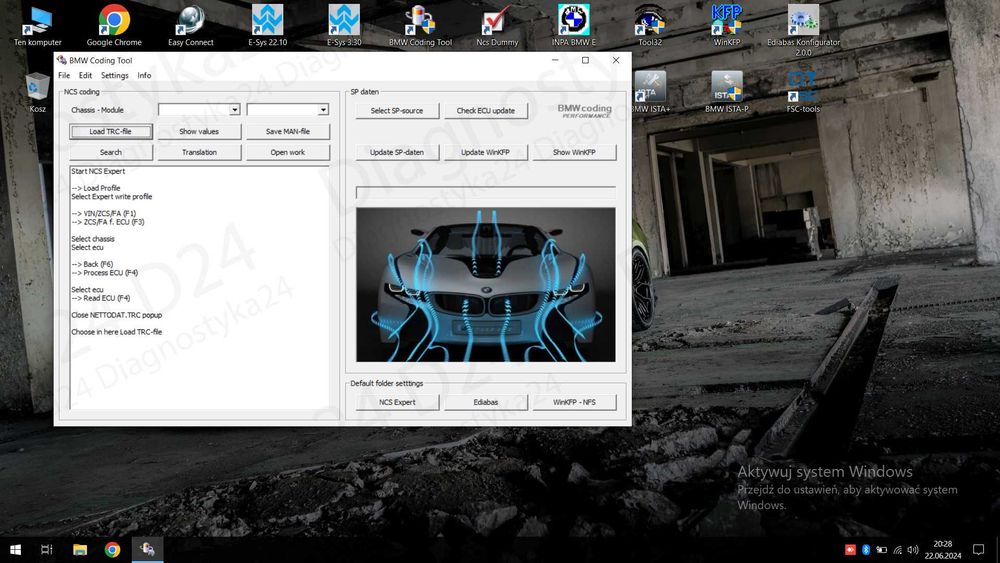This screenshot has width=1000, height=563.
Task: Click the BMW concept car image
Action: click(485, 284)
